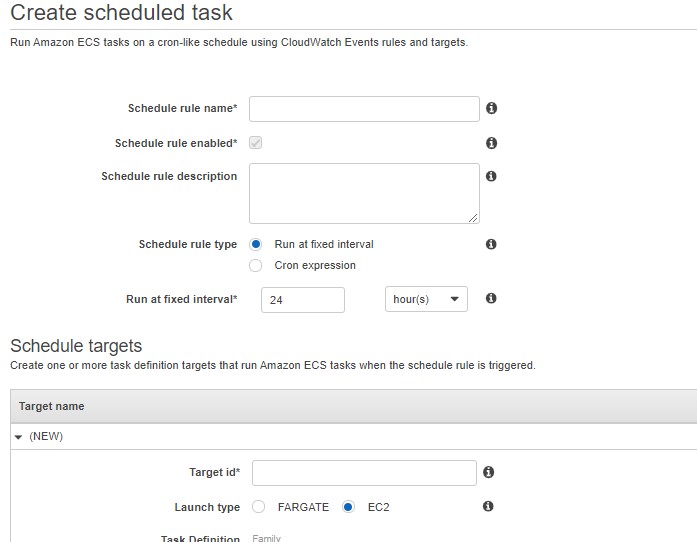The width and height of the screenshot is (697, 542).
Task: Collapse the (NEW) target row
Action: click(x=18, y=437)
